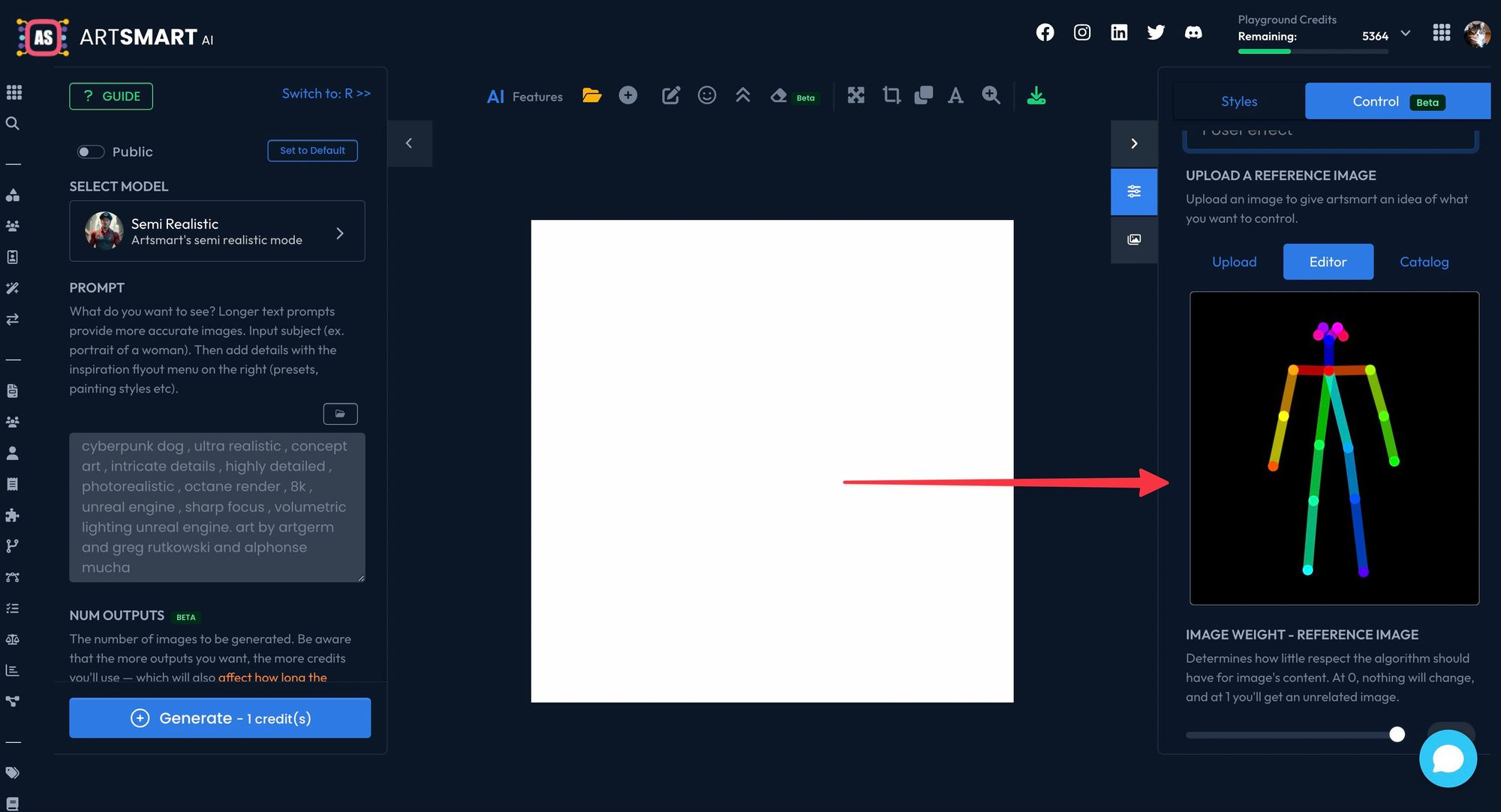Open the apps grid icon beside the avatar
1501x812 pixels.
pos(1442,32)
